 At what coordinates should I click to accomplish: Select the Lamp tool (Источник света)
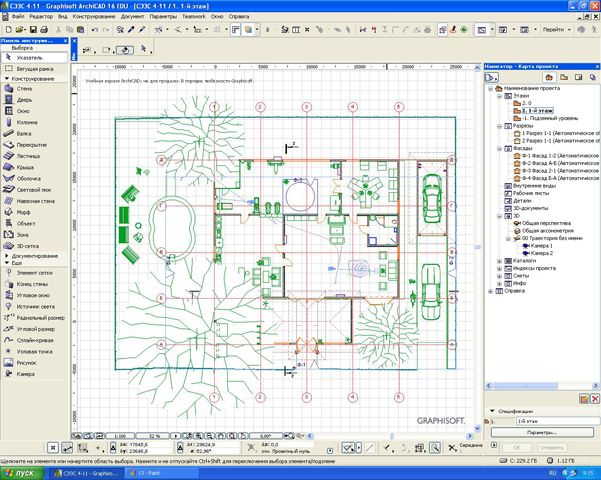[x=34, y=307]
